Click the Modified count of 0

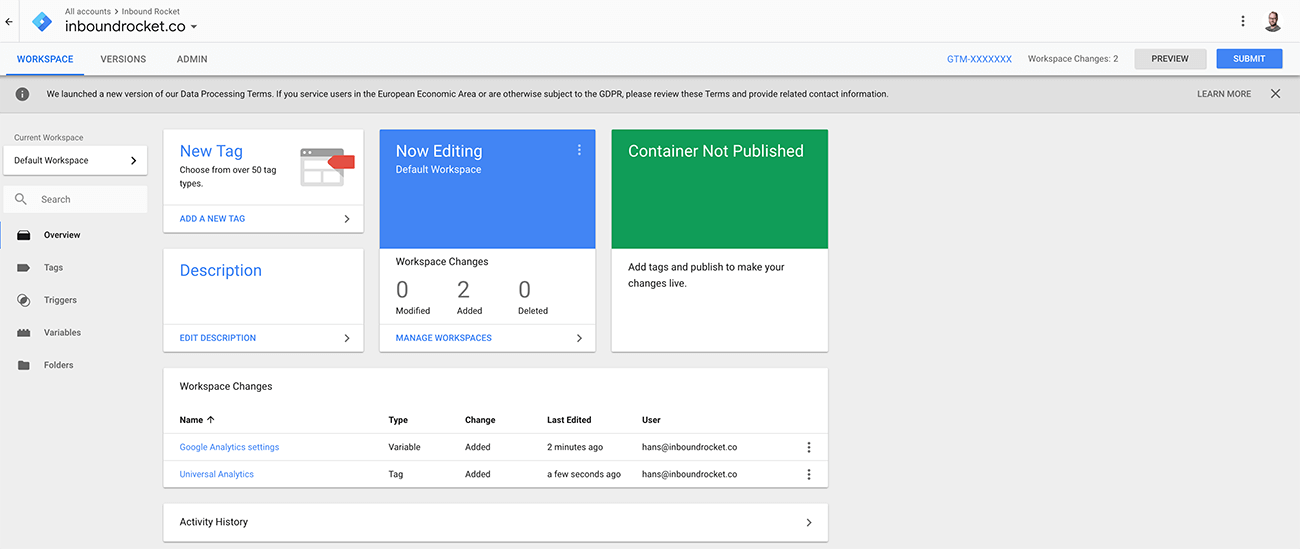[x=402, y=291]
